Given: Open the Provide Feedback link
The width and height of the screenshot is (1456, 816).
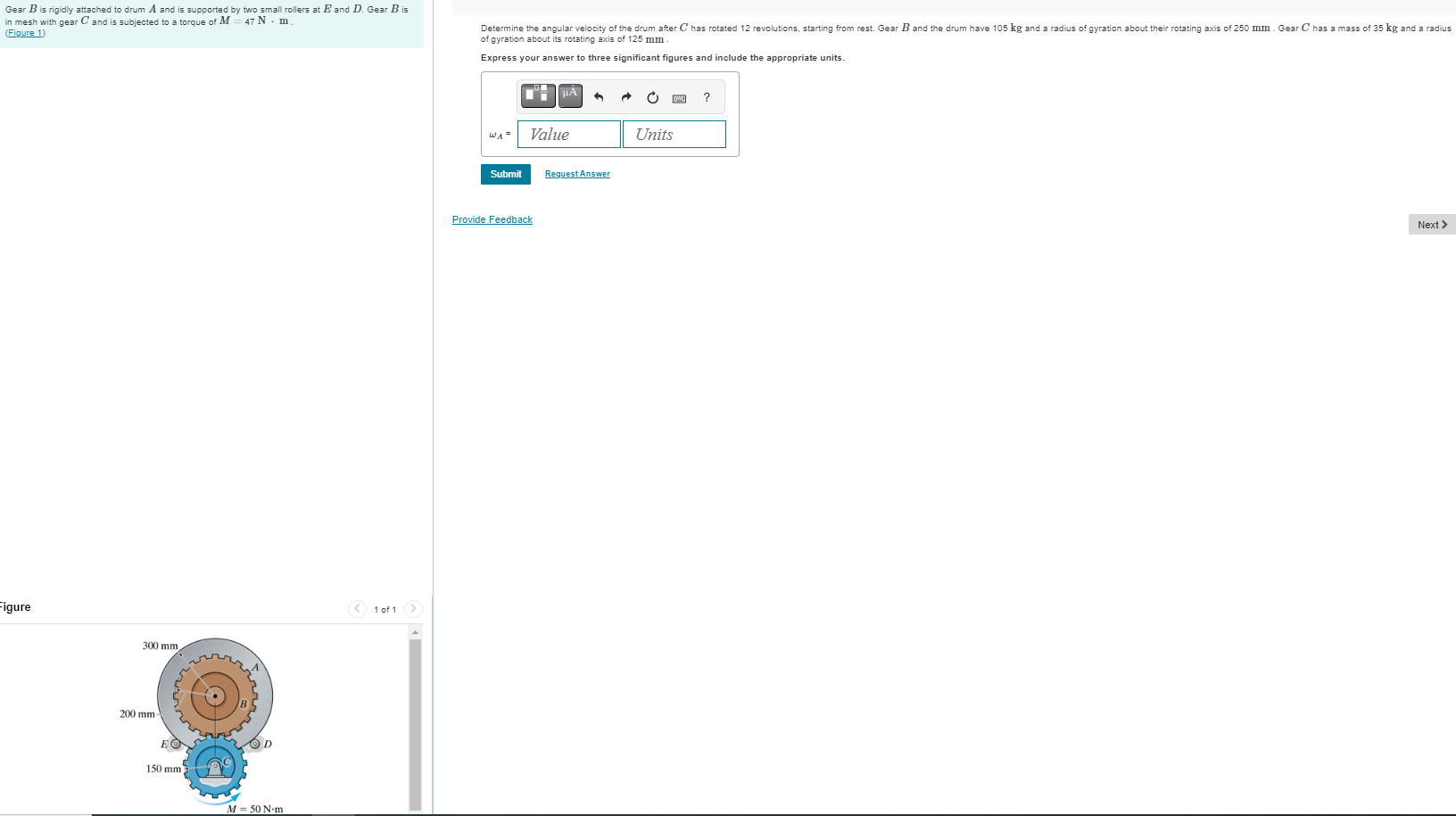Looking at the screenshot, I should pos(492,218).
